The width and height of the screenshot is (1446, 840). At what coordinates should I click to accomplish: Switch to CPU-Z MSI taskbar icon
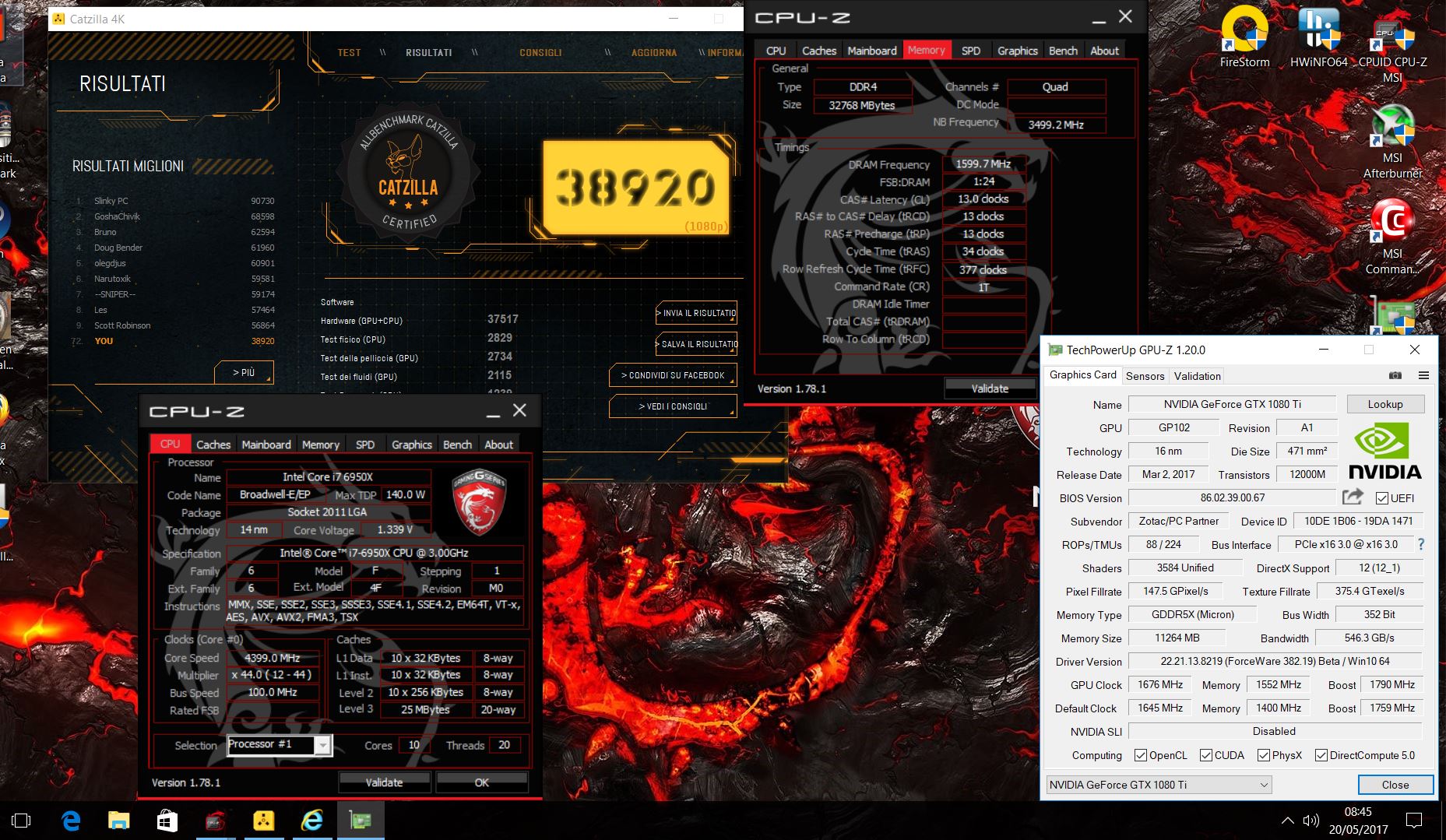click(x=216, y=821)
